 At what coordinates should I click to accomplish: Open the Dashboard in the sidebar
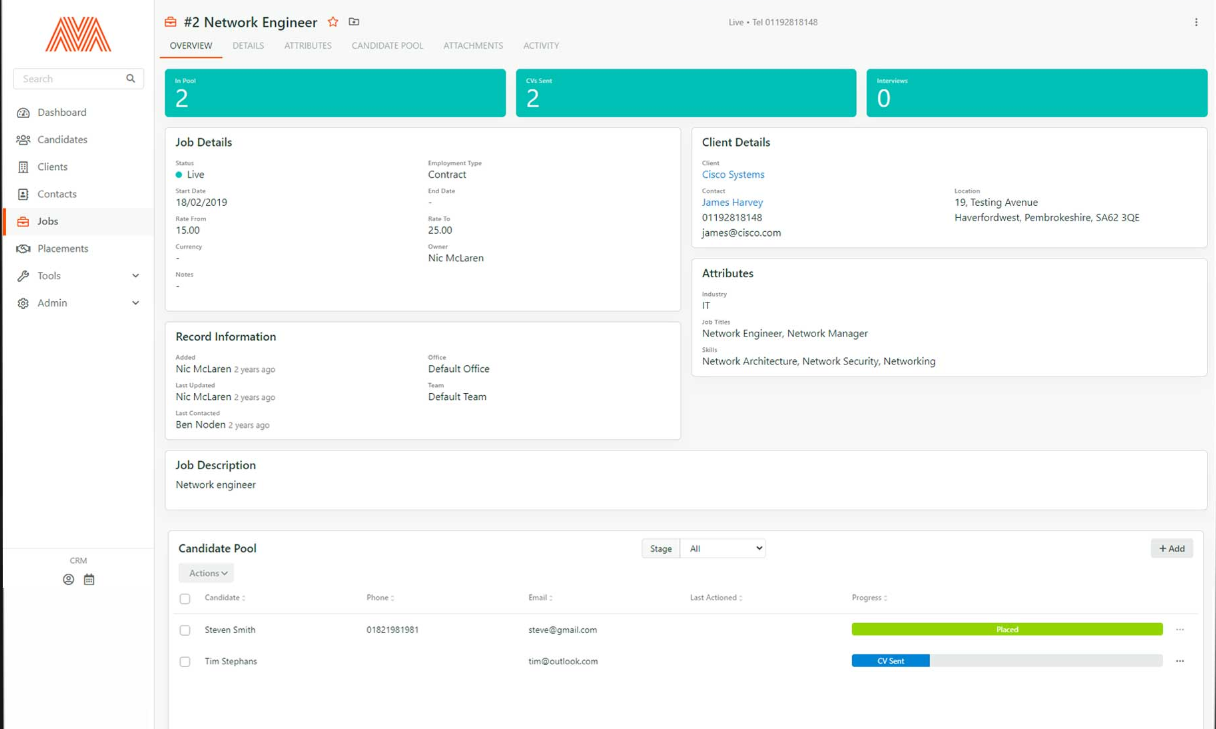(60, 112)
